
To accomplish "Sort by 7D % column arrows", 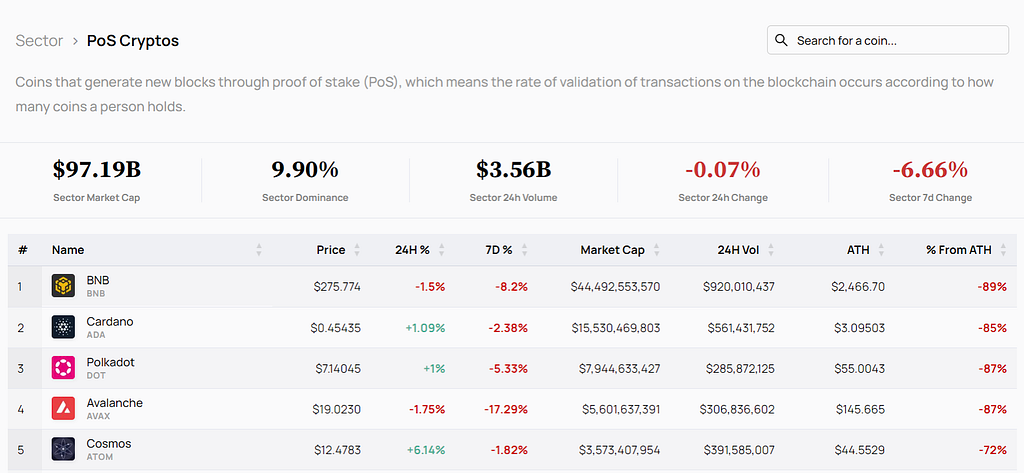I will click(x=524, y=250).
